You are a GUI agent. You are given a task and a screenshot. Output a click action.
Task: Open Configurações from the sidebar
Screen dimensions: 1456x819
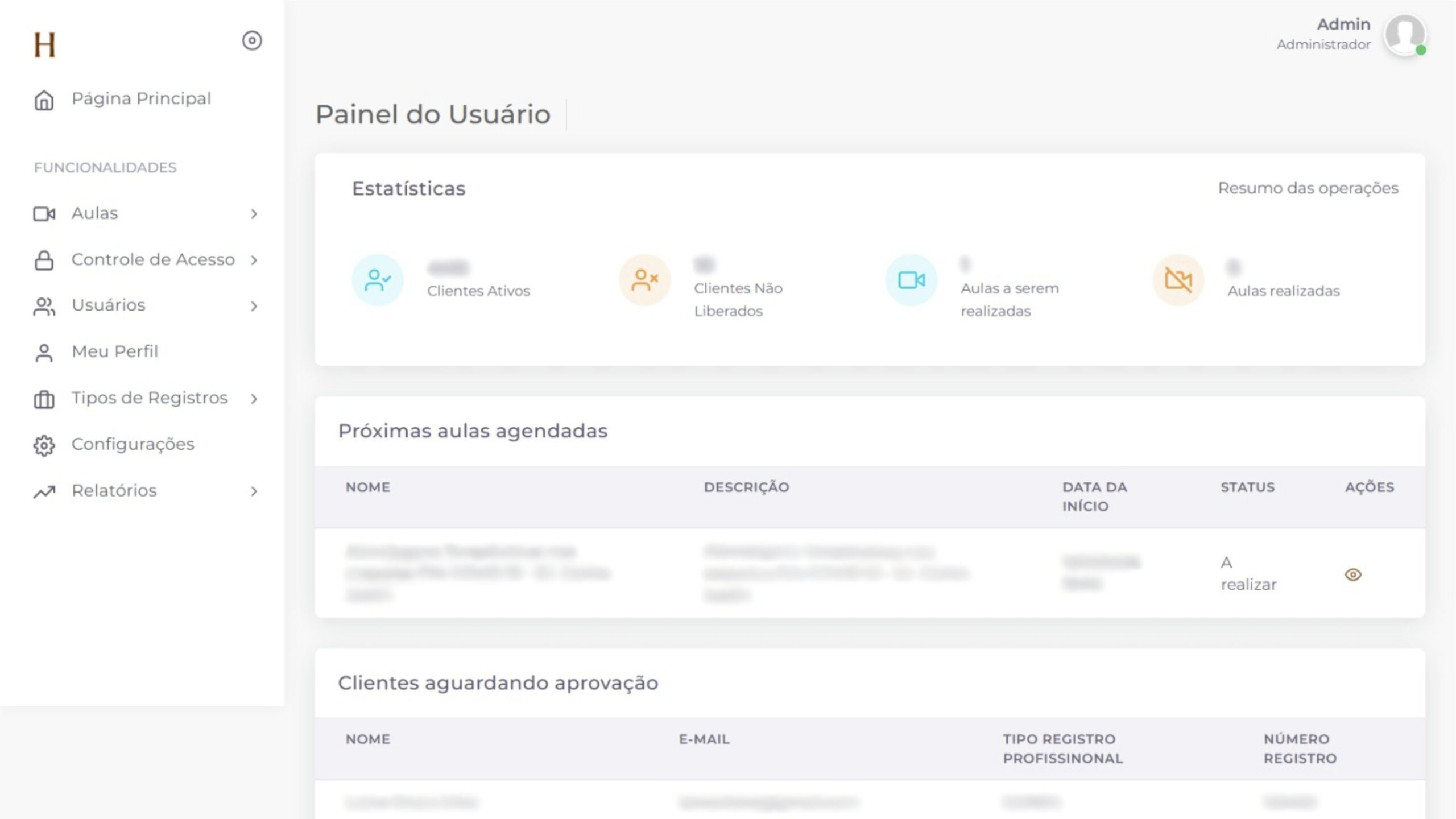tap(133, 444)
